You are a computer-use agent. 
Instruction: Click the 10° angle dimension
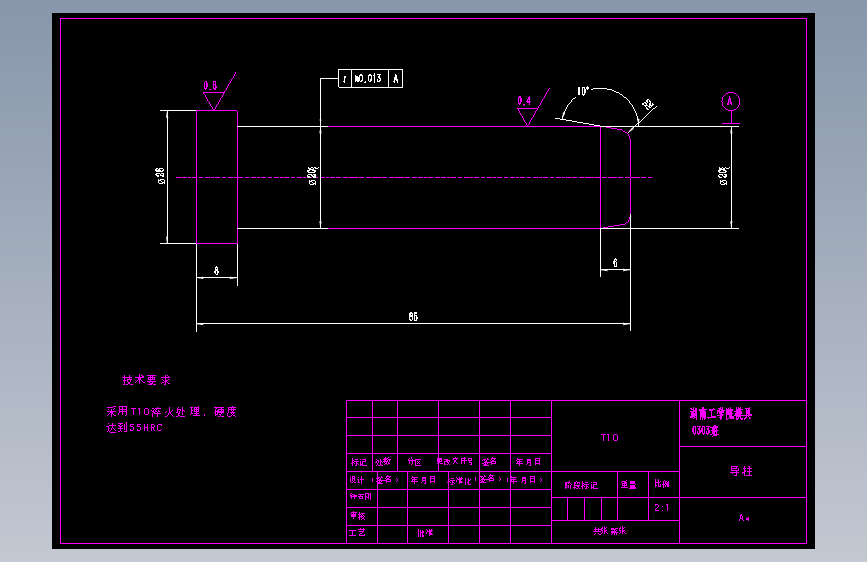pos(583,91)
